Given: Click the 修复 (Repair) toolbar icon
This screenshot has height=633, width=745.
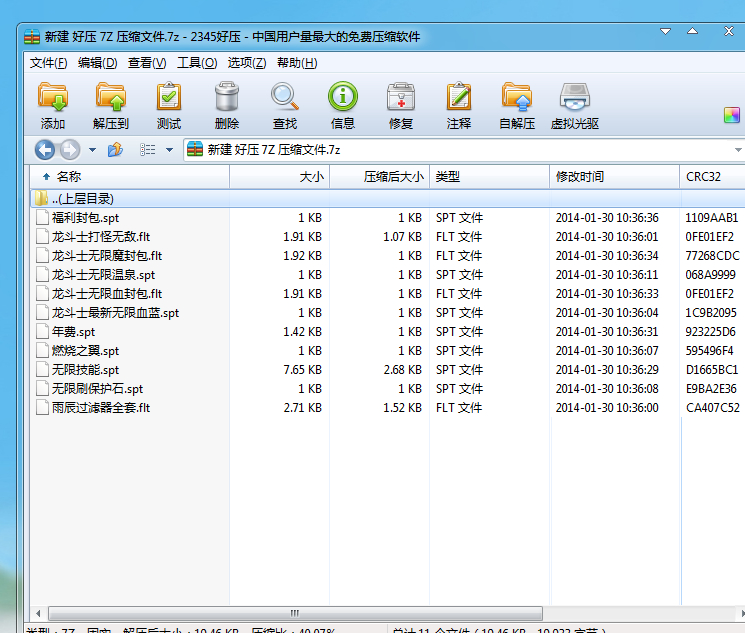Looking at the screenshot, I should point(401,106).
